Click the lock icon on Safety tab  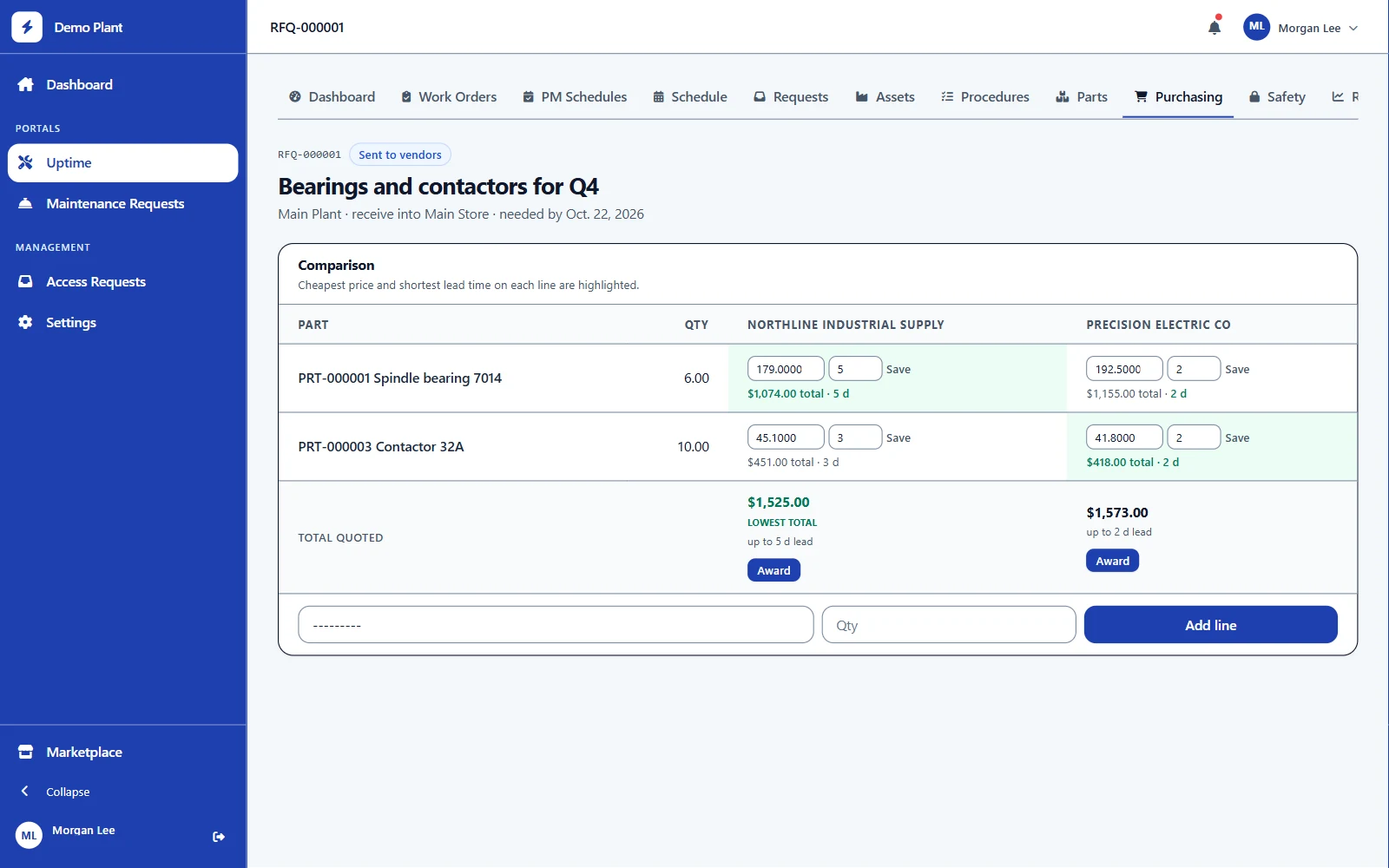(x=1254, y=96)
